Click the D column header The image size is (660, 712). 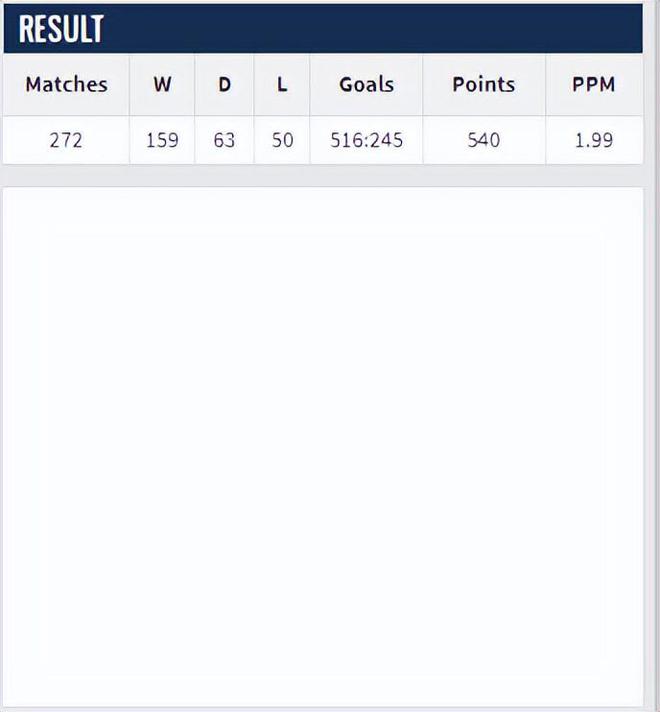tap(224, 84)
